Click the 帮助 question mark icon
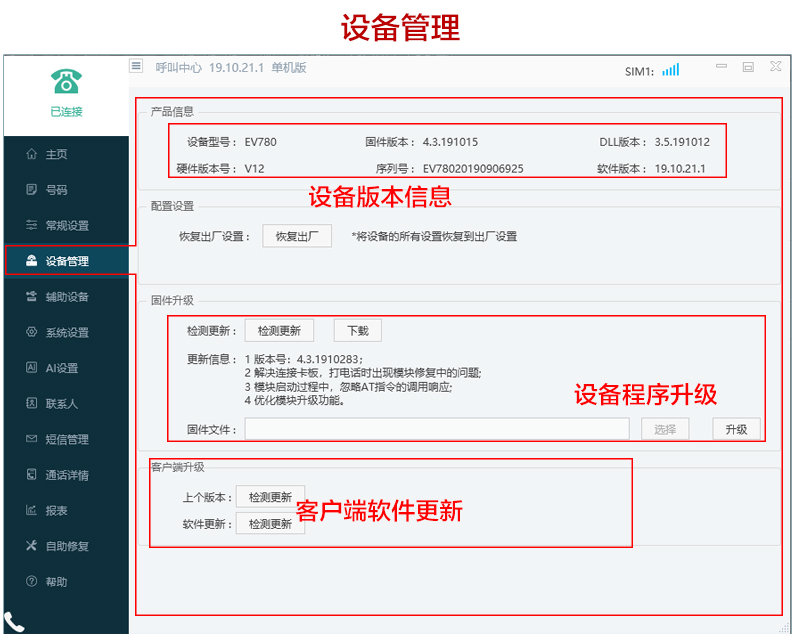Image resolution: width=800 pixels, height=634 pixels. tap(32, 582)
